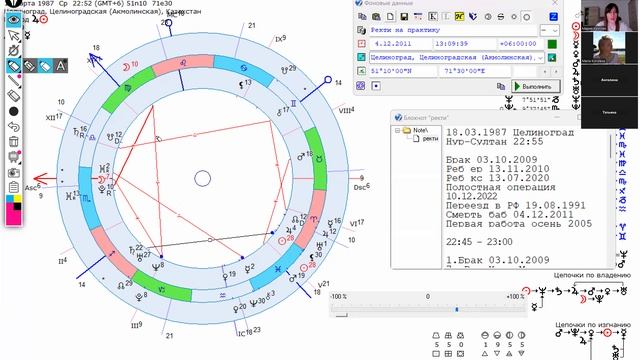Click the 'S' strikethrough icon in toolbar

click(x=501, y=17)
